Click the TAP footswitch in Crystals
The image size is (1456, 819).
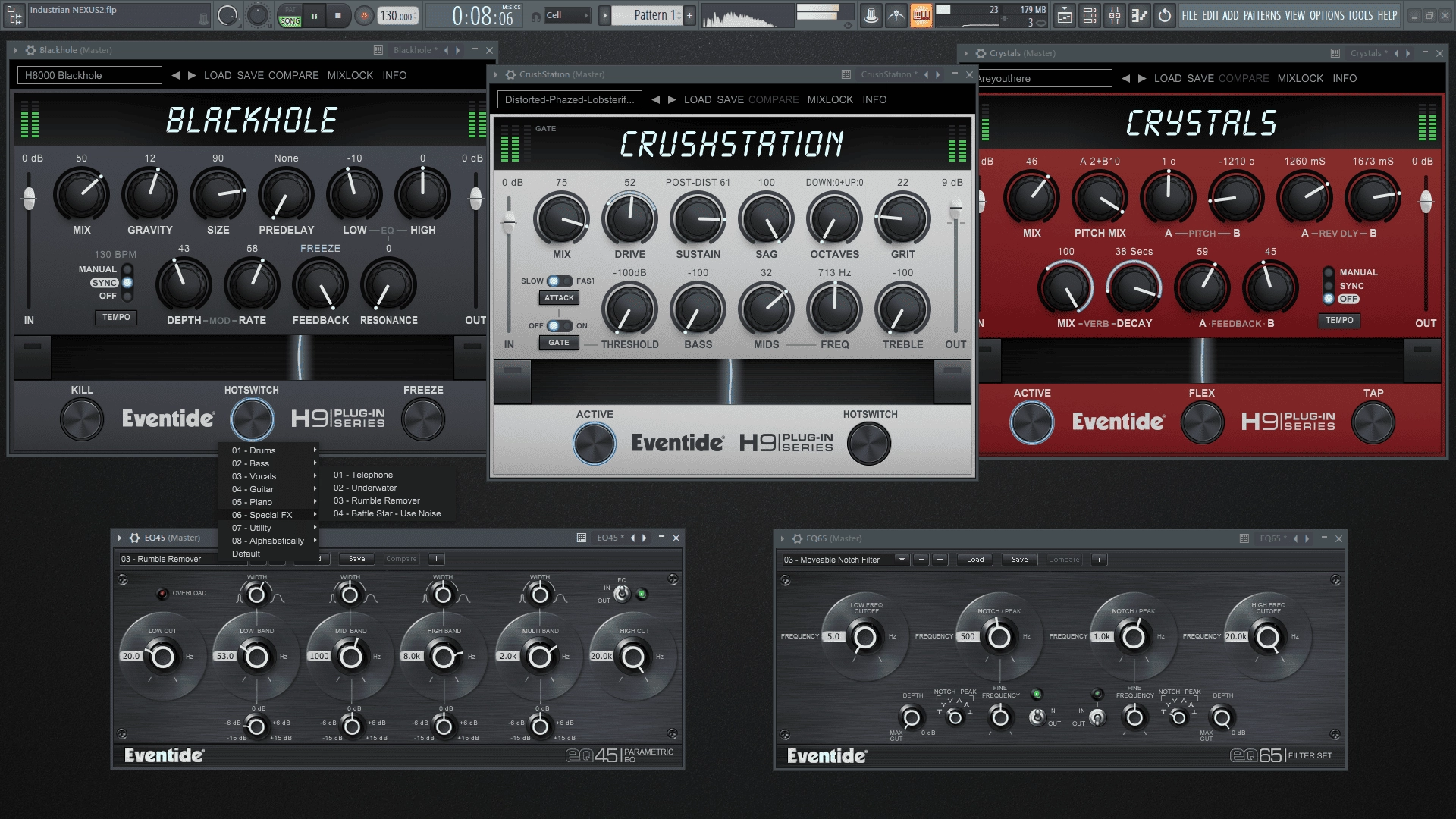coord(1373,422)
